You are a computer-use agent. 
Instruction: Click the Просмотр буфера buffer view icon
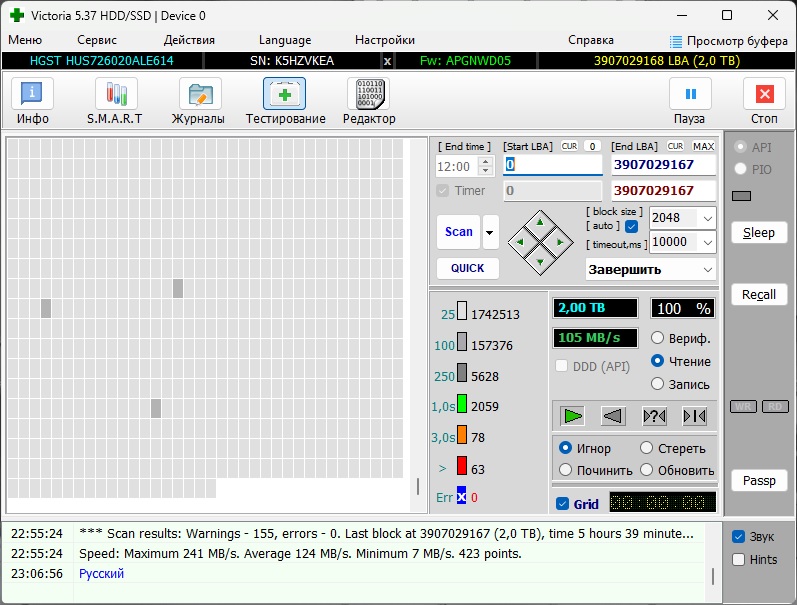pos(676,42)
